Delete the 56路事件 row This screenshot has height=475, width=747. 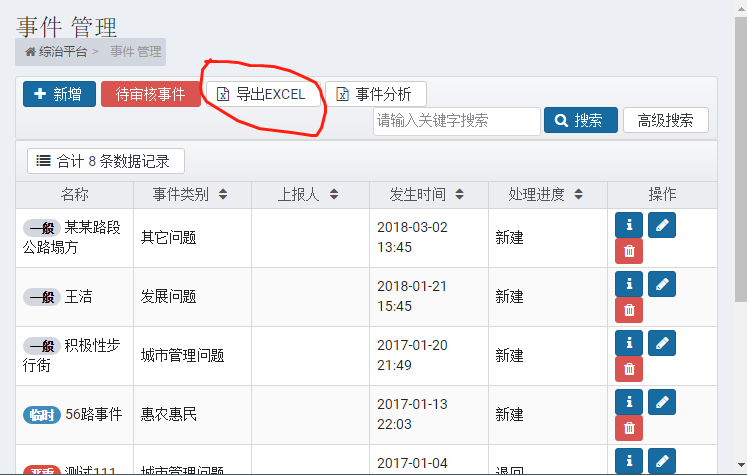point(629,428)
